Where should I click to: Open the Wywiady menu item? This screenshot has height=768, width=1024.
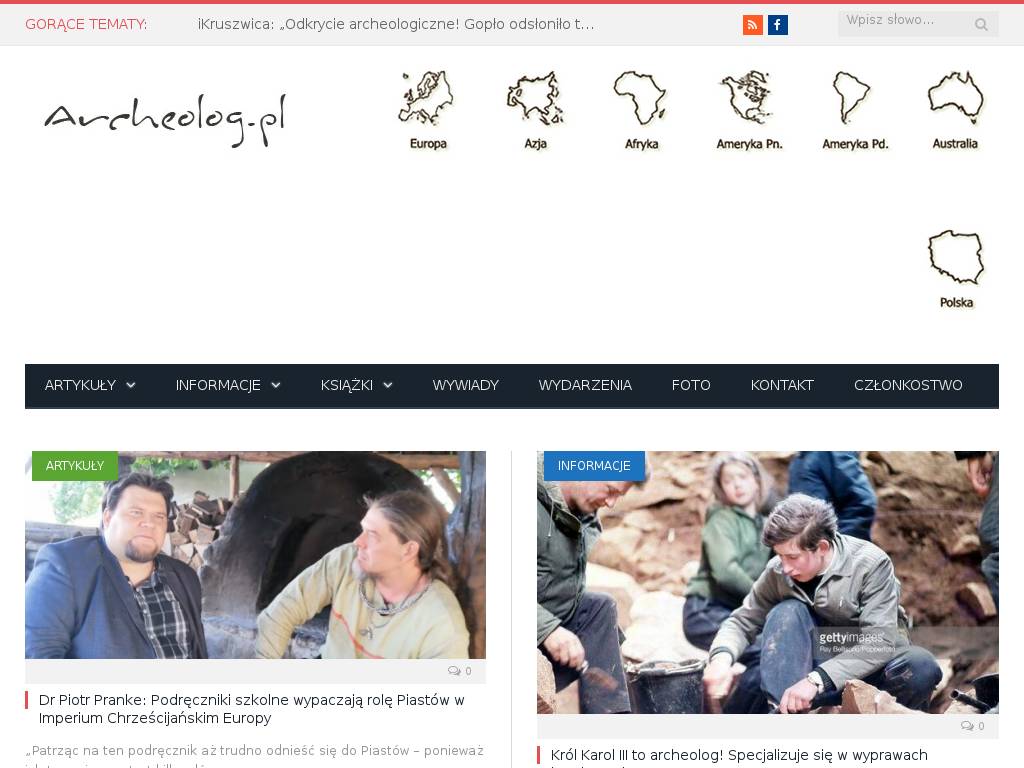pyautogui.click(x=465, y=385)
